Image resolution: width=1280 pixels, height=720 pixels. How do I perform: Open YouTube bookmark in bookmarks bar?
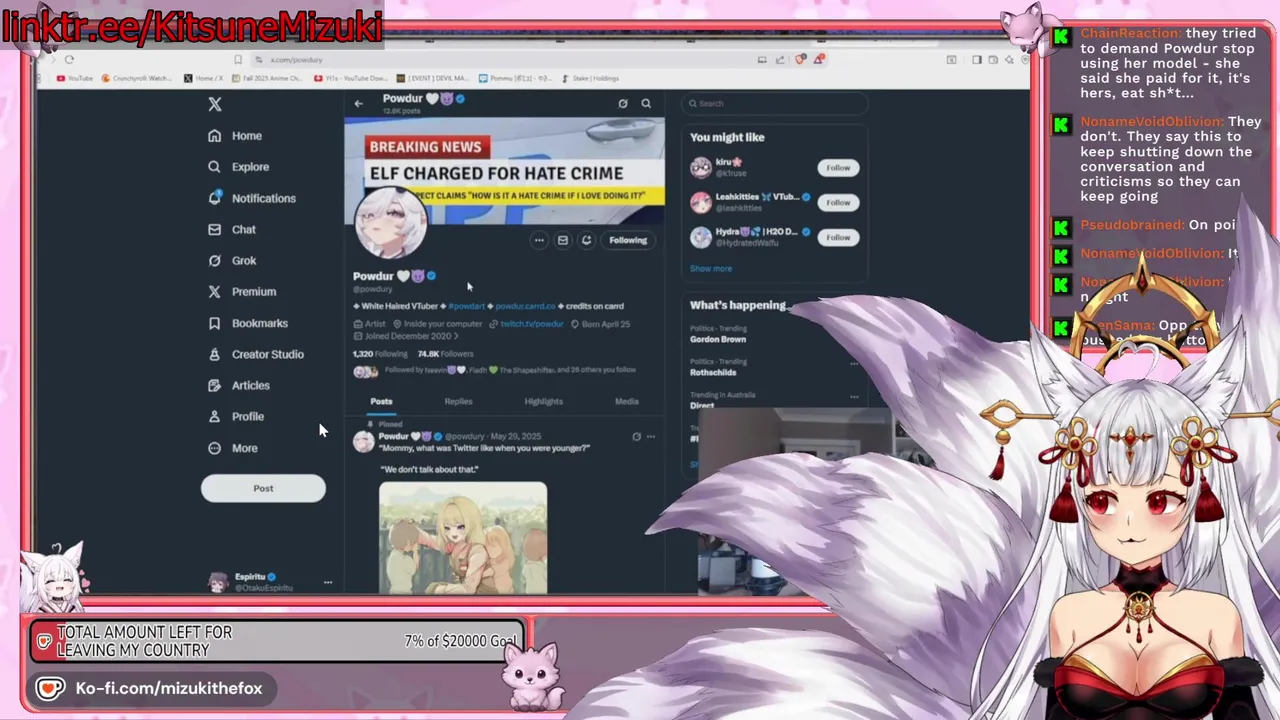pos(75,78)
